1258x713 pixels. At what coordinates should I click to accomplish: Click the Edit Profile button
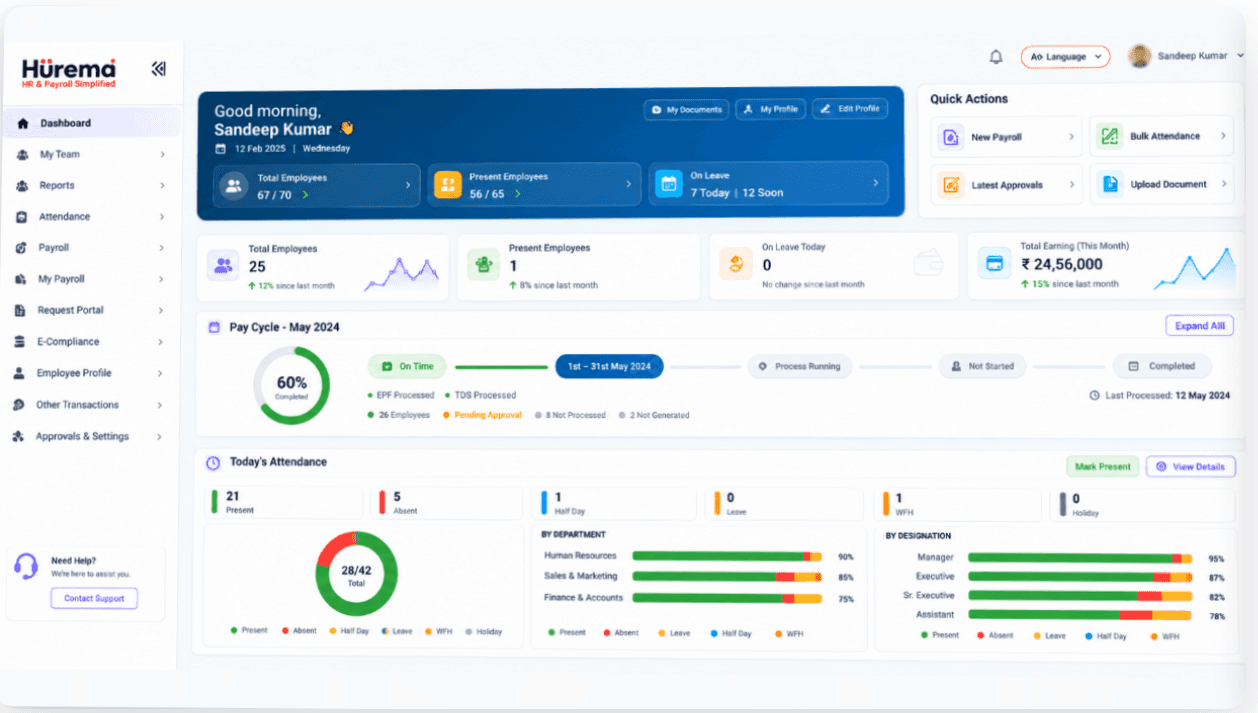coord(850,108)
